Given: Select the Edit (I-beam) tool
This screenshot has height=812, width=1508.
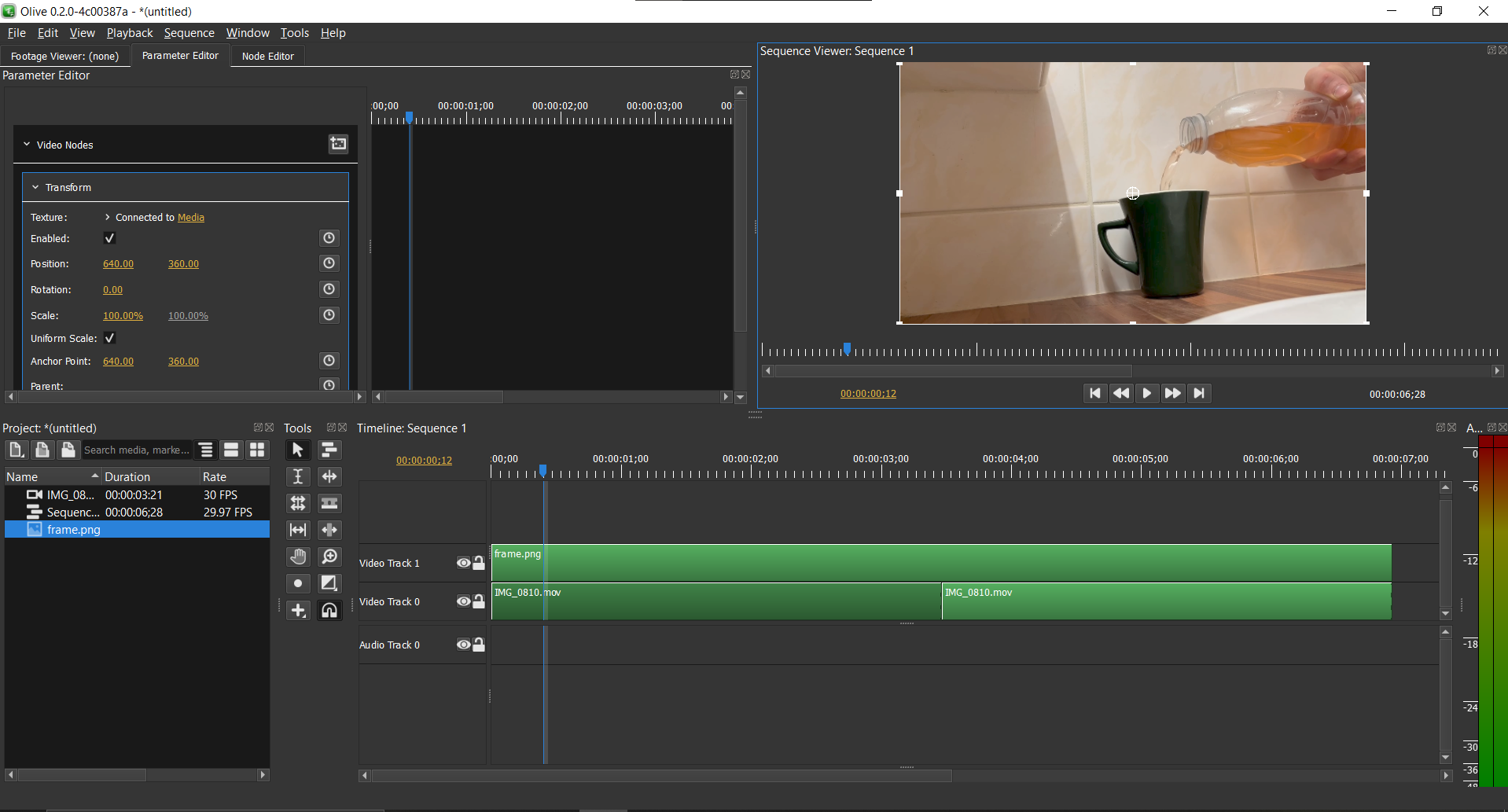Looking at the screenshot, I should (297, 476).
